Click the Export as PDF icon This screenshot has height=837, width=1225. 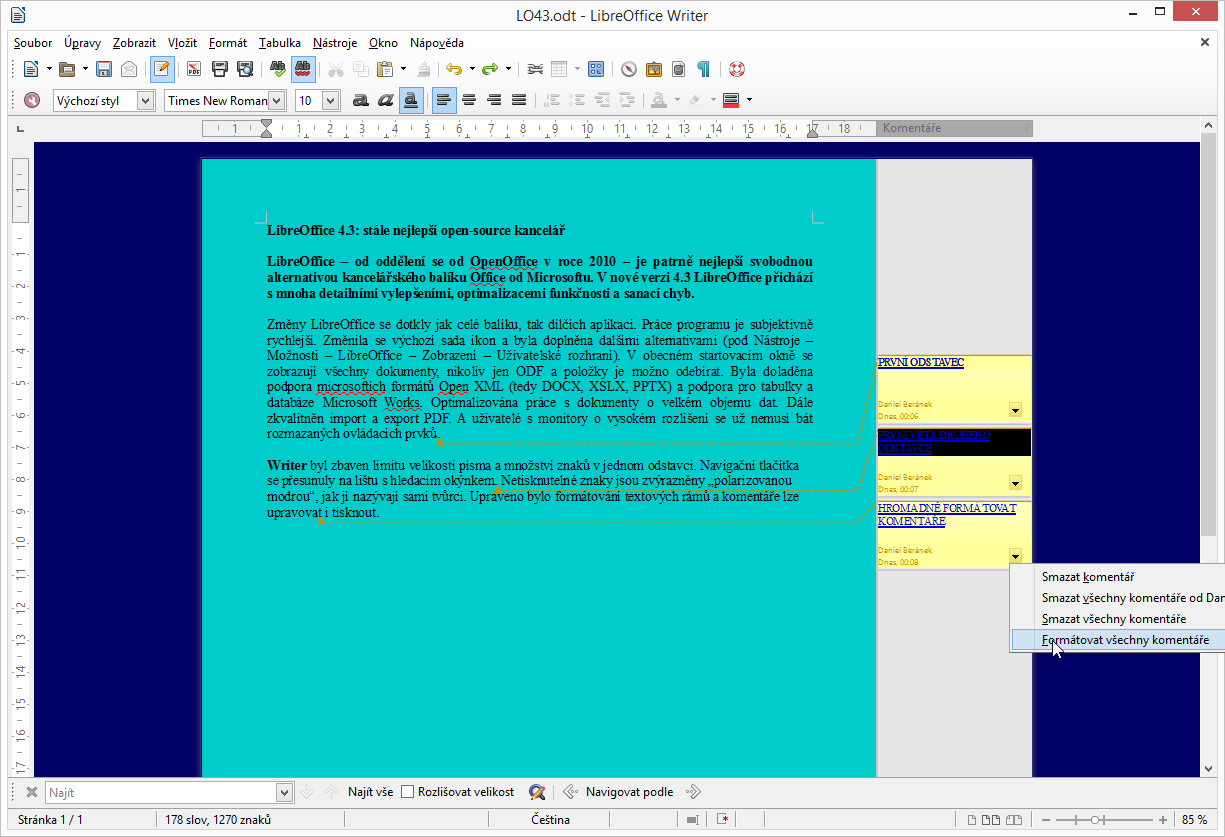coord(194,69)
